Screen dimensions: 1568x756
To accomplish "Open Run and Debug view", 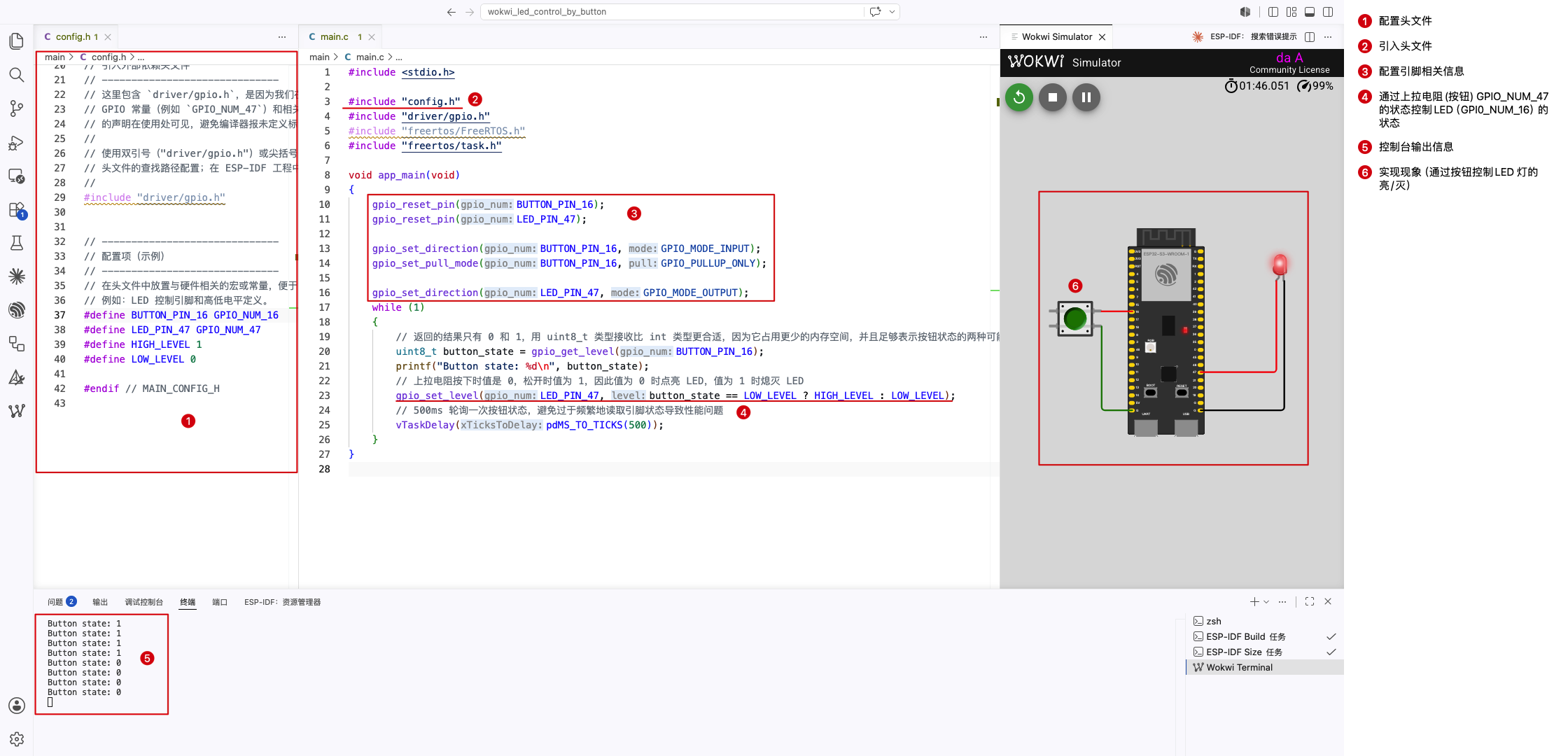I will 17,143.
